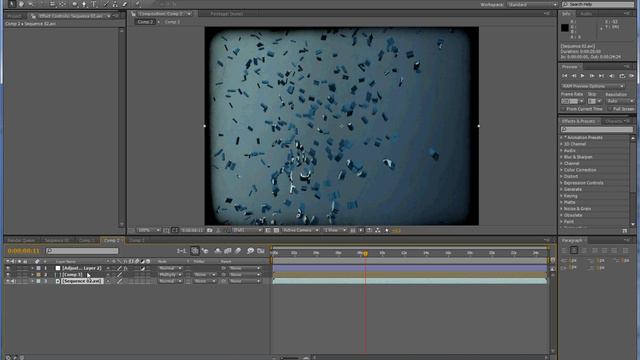640x360 pixels.
Task: Jump to first frame in Preview panel
Action: tap(565, 76)
